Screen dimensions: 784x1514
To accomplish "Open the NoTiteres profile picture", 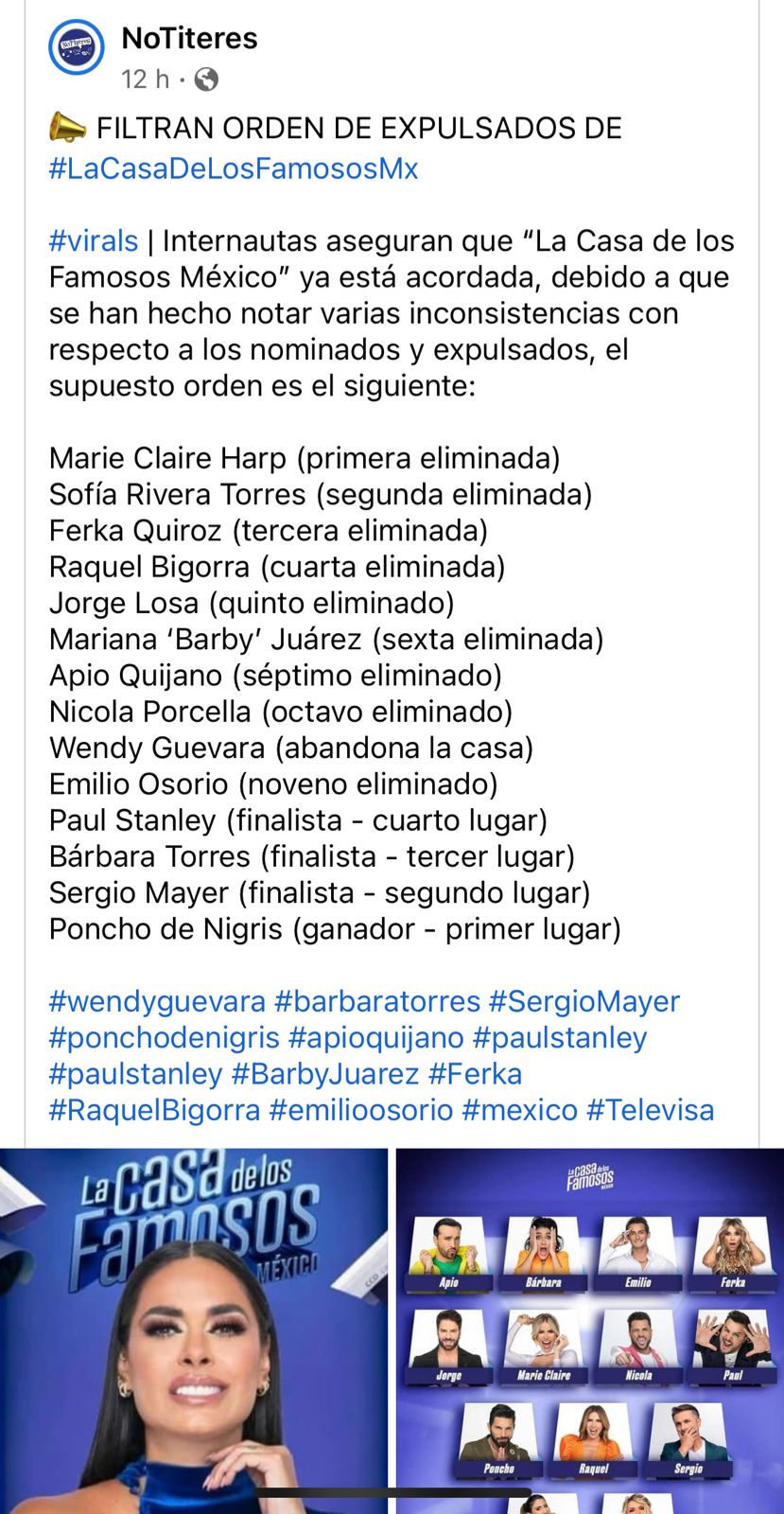I will 77,47.
